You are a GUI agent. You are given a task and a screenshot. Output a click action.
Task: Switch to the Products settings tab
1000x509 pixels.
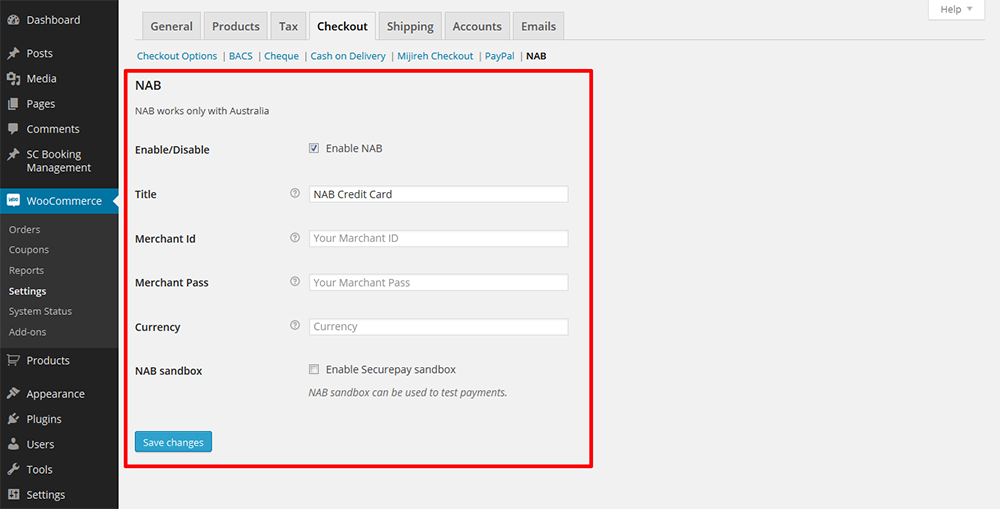[236, 26]
